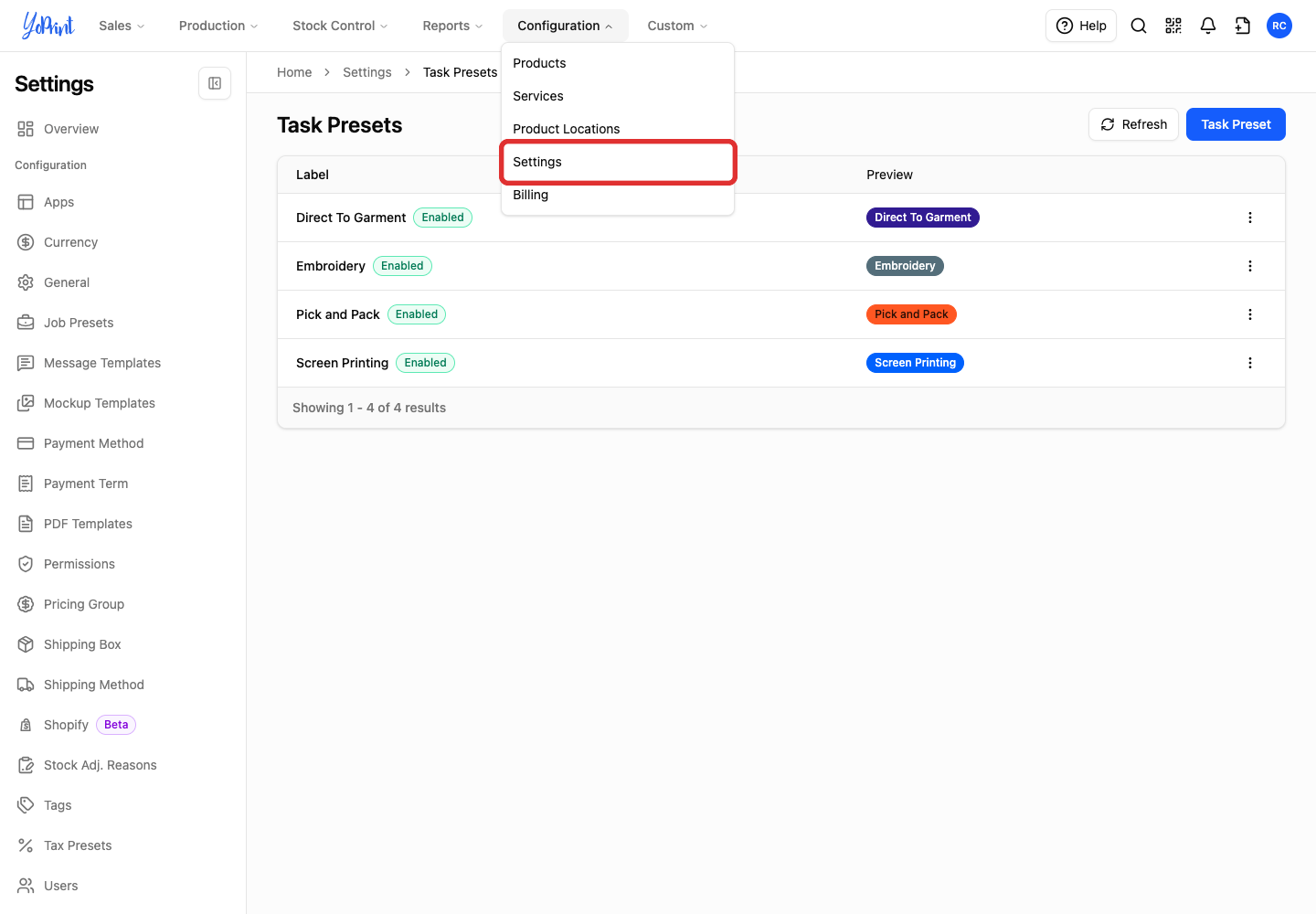This screenshot has width=1316, height=914.
Task: Open notifications bell icon
Action: pos(1208,26)
